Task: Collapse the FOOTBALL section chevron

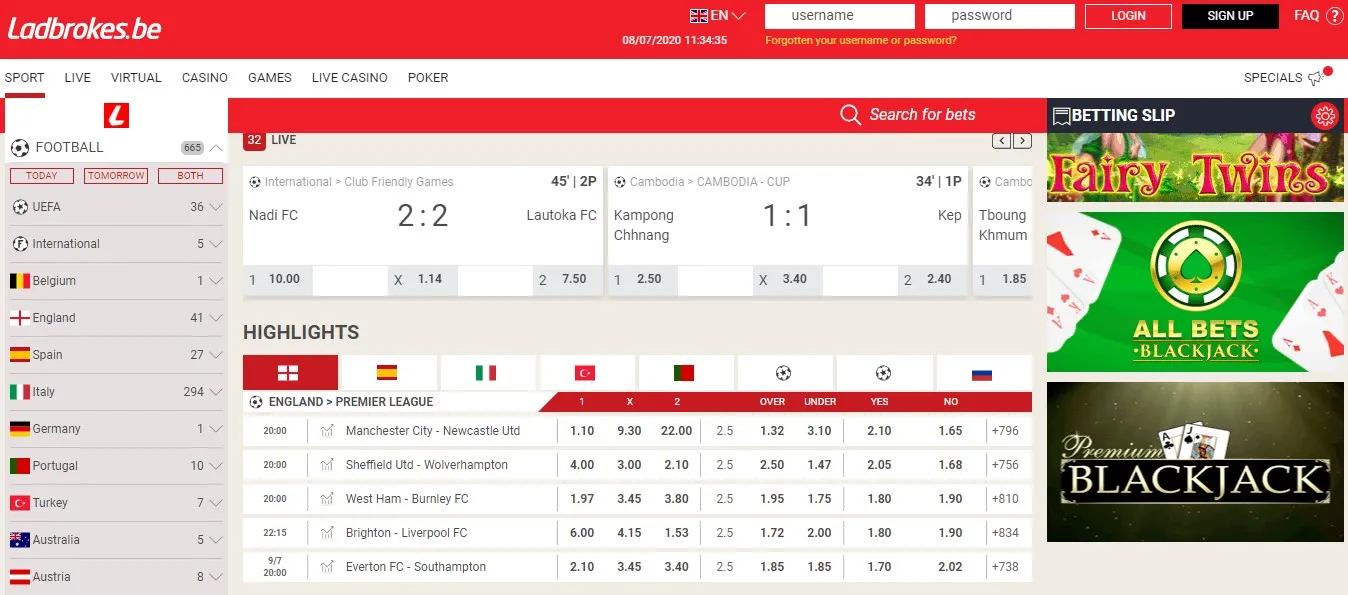Action: pyautogui.click(x=216, y=148)
